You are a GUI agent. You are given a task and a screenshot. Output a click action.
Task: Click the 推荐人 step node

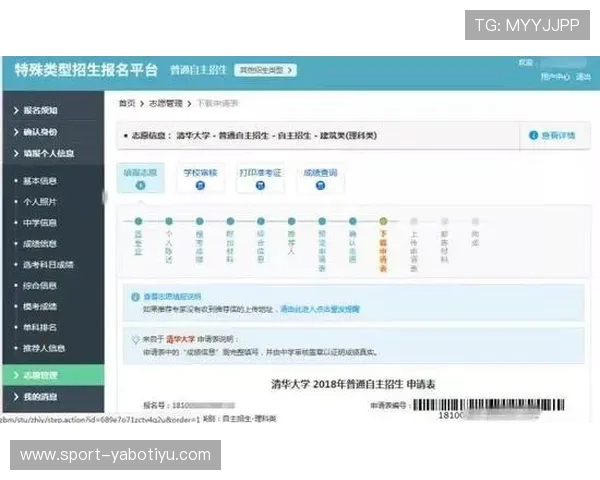pos(291,221)
